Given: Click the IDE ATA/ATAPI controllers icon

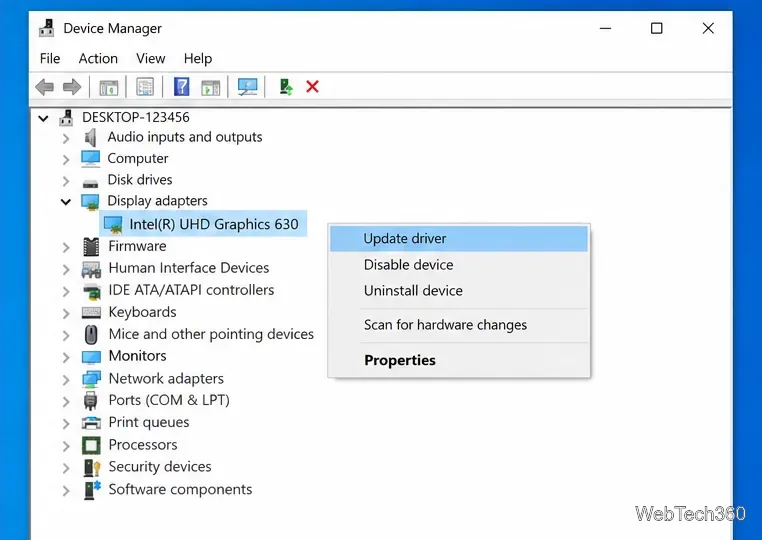Looking at the screenshot, I should tap(92, 292).
